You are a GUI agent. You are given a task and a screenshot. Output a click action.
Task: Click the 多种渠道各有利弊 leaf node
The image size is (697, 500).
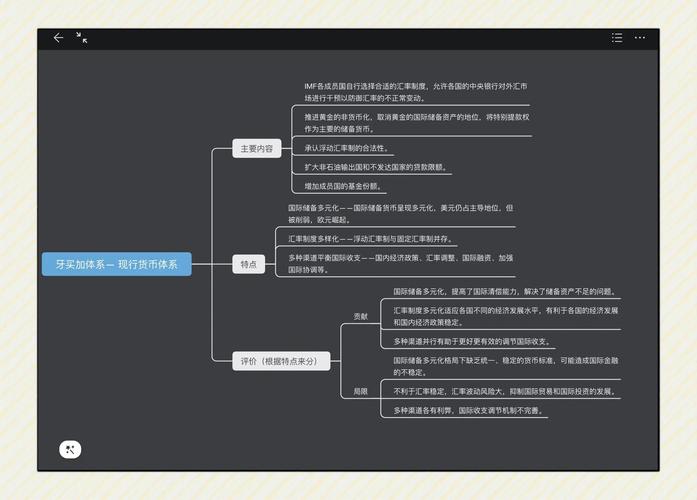click(468, 410)
